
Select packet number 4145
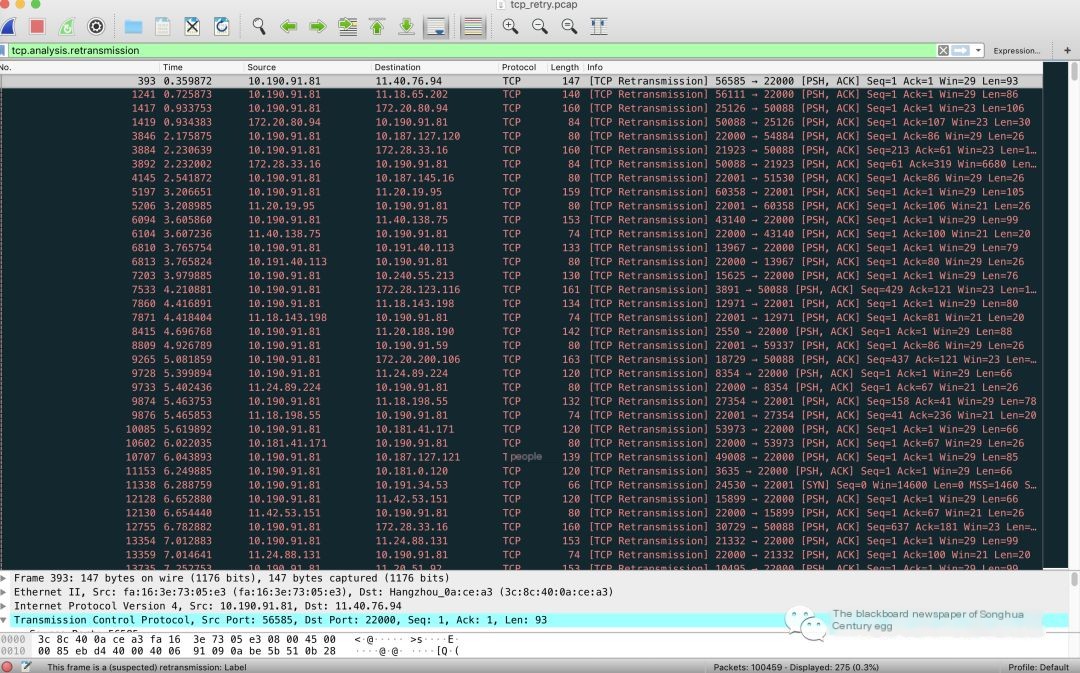[x=521, y=178]
